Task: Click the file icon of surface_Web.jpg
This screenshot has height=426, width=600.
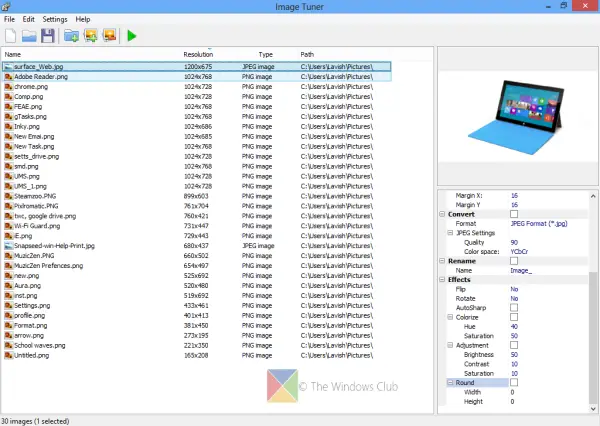Action: [8, 67]
